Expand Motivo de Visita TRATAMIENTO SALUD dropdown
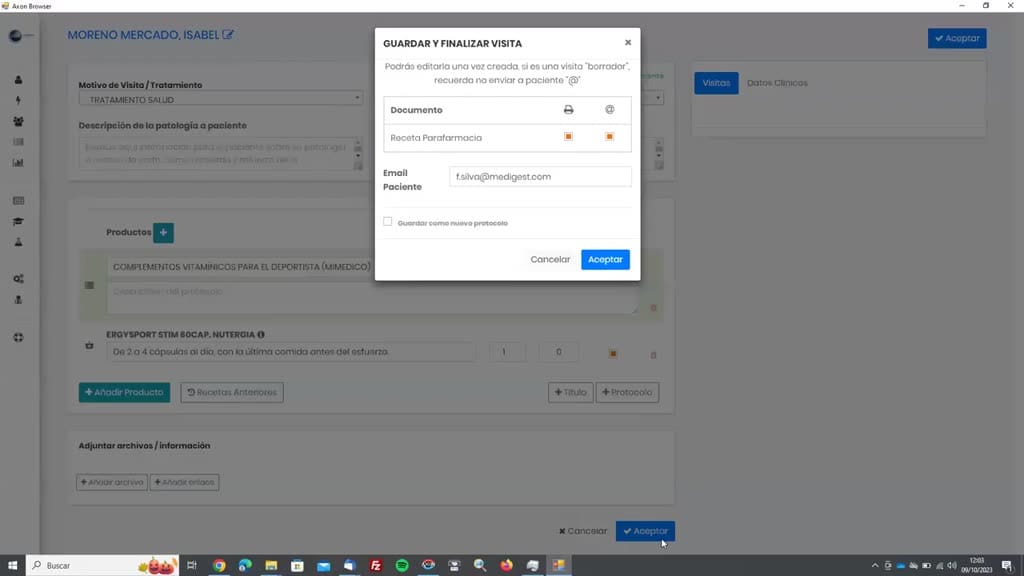Viewport: 1024px width, 576px height. (221, 99)
